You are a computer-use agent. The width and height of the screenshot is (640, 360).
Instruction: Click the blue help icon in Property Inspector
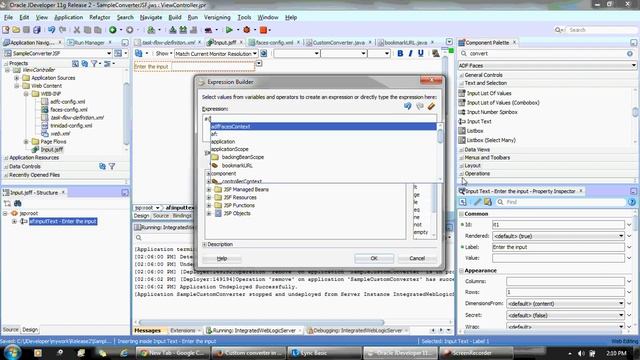click(x=631, y=202)
